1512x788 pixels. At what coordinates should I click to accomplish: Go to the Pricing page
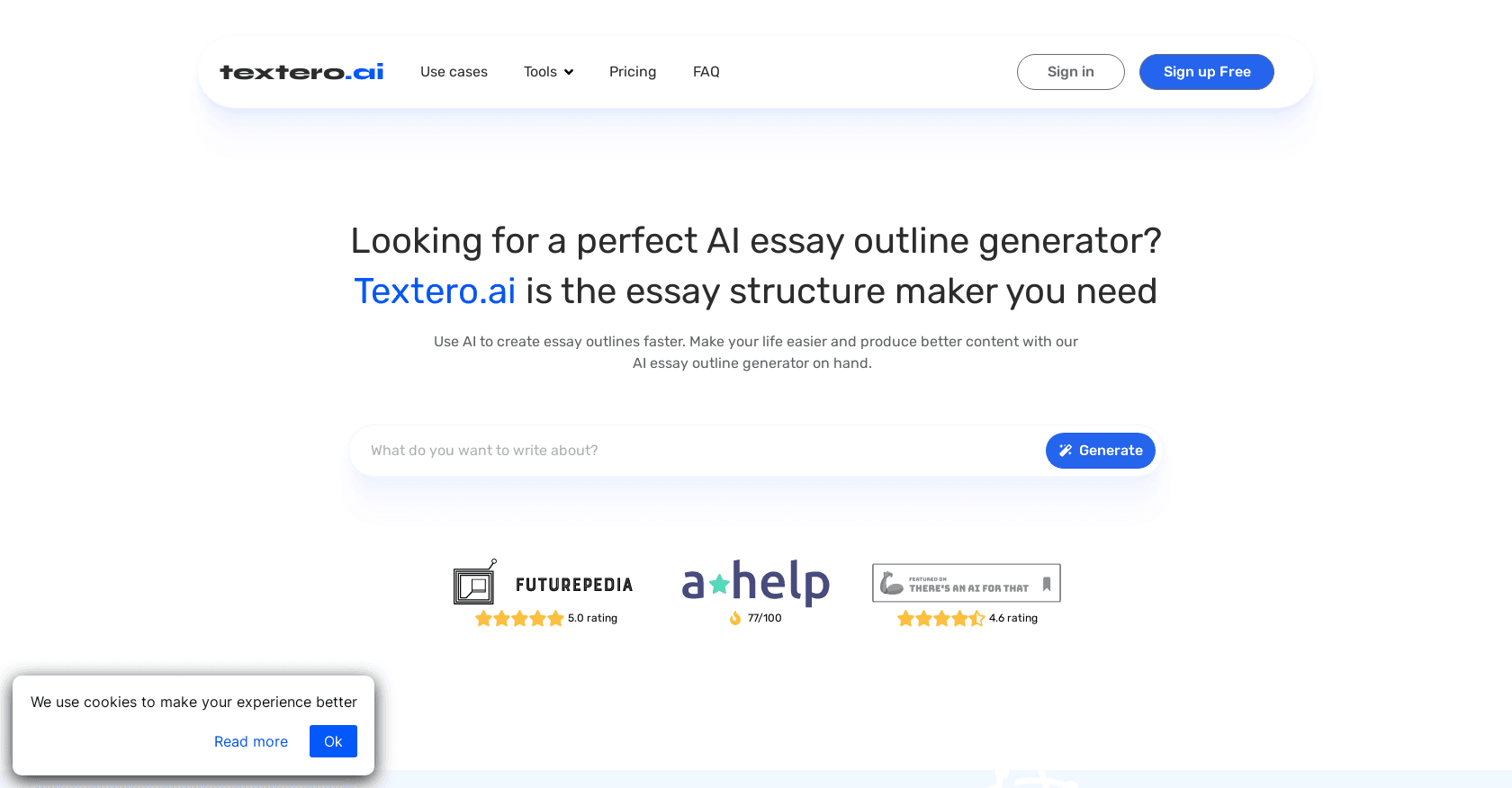pyautogui.click(x=633, y=72)
